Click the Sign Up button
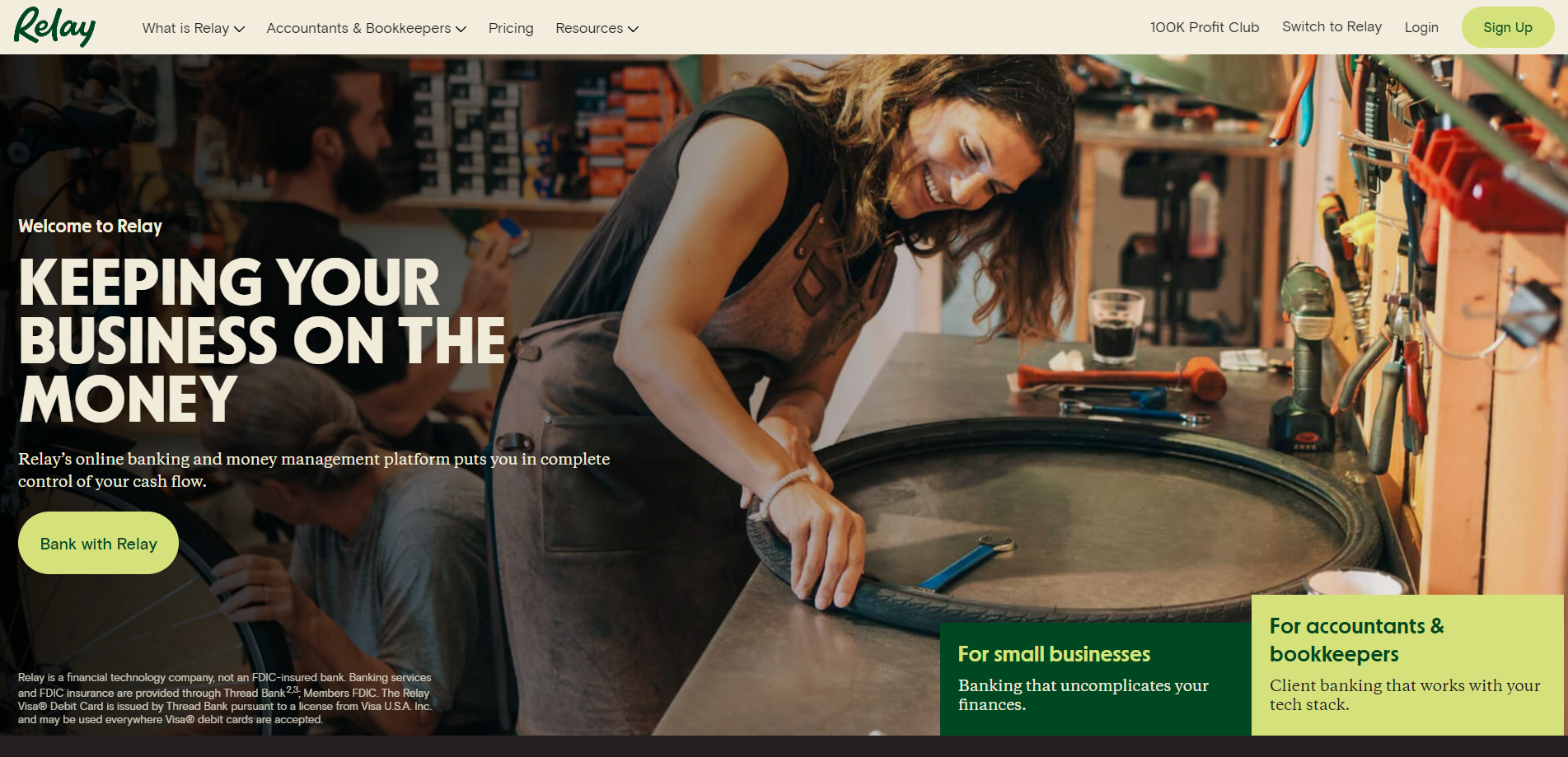 pyautogui.click(x=1508, y=27)
